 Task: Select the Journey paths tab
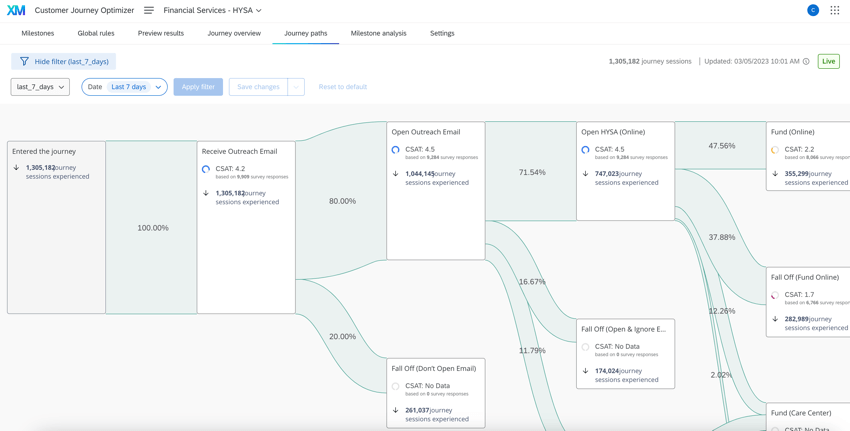point(306,33)
